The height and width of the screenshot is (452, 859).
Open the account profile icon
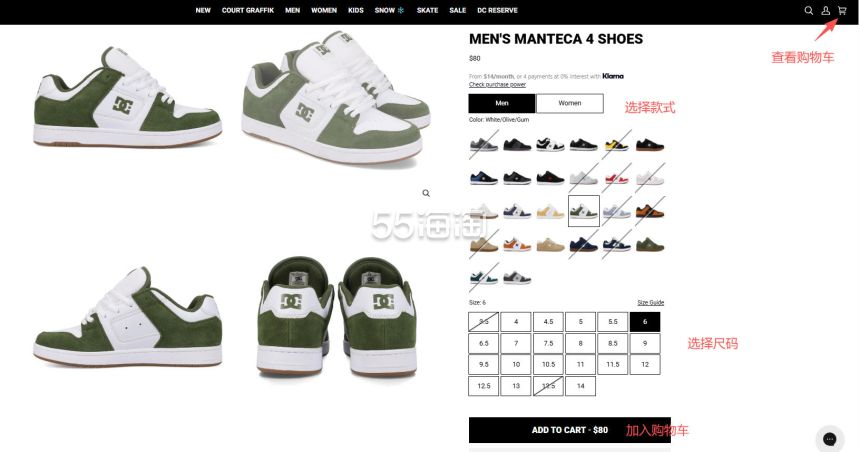pos(825,10)
